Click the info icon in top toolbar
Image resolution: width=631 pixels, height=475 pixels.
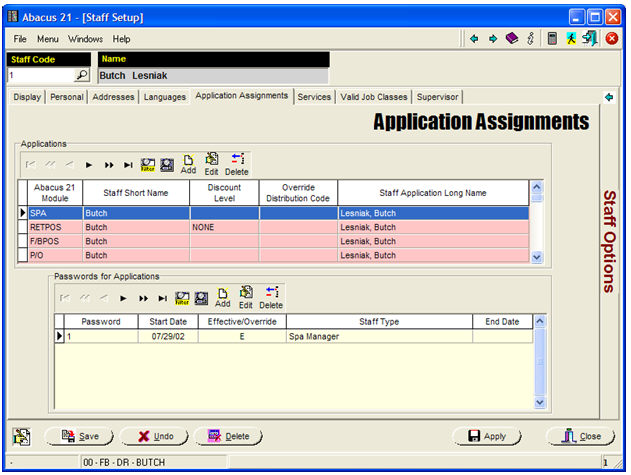pyautogui.click(x=530, y=39)
